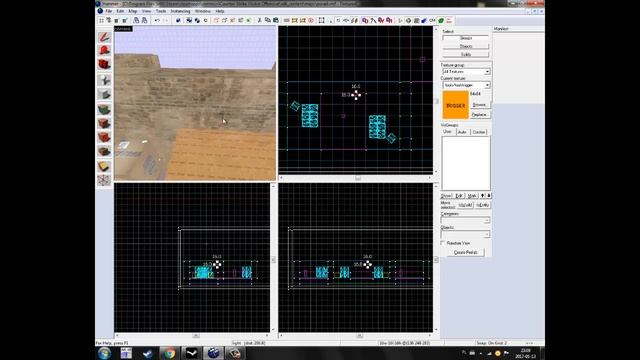Open the Current texture dropdown
640x360 pixels.
tap(466, 85)
